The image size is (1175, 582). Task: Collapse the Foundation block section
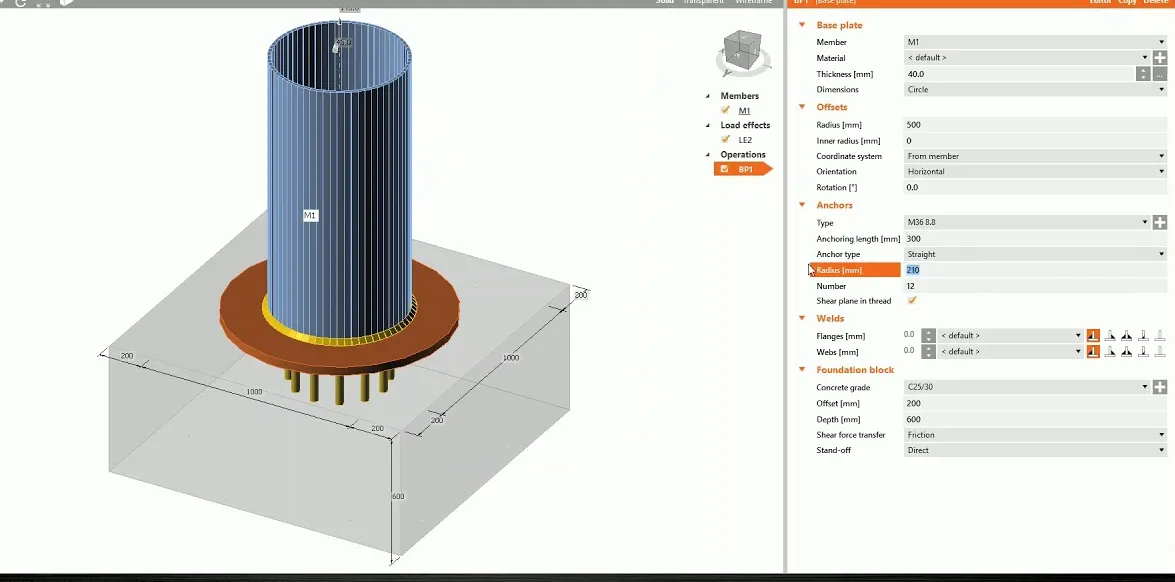pos(803,369)
